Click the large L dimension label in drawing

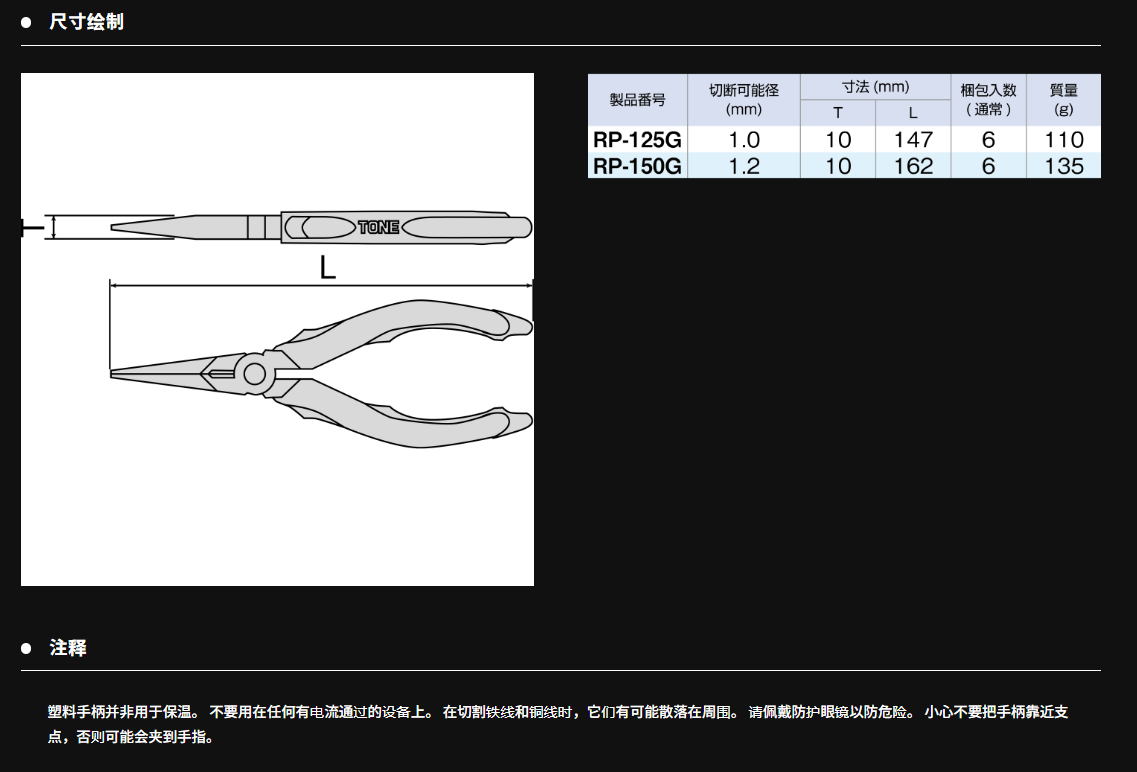point(327,267)
